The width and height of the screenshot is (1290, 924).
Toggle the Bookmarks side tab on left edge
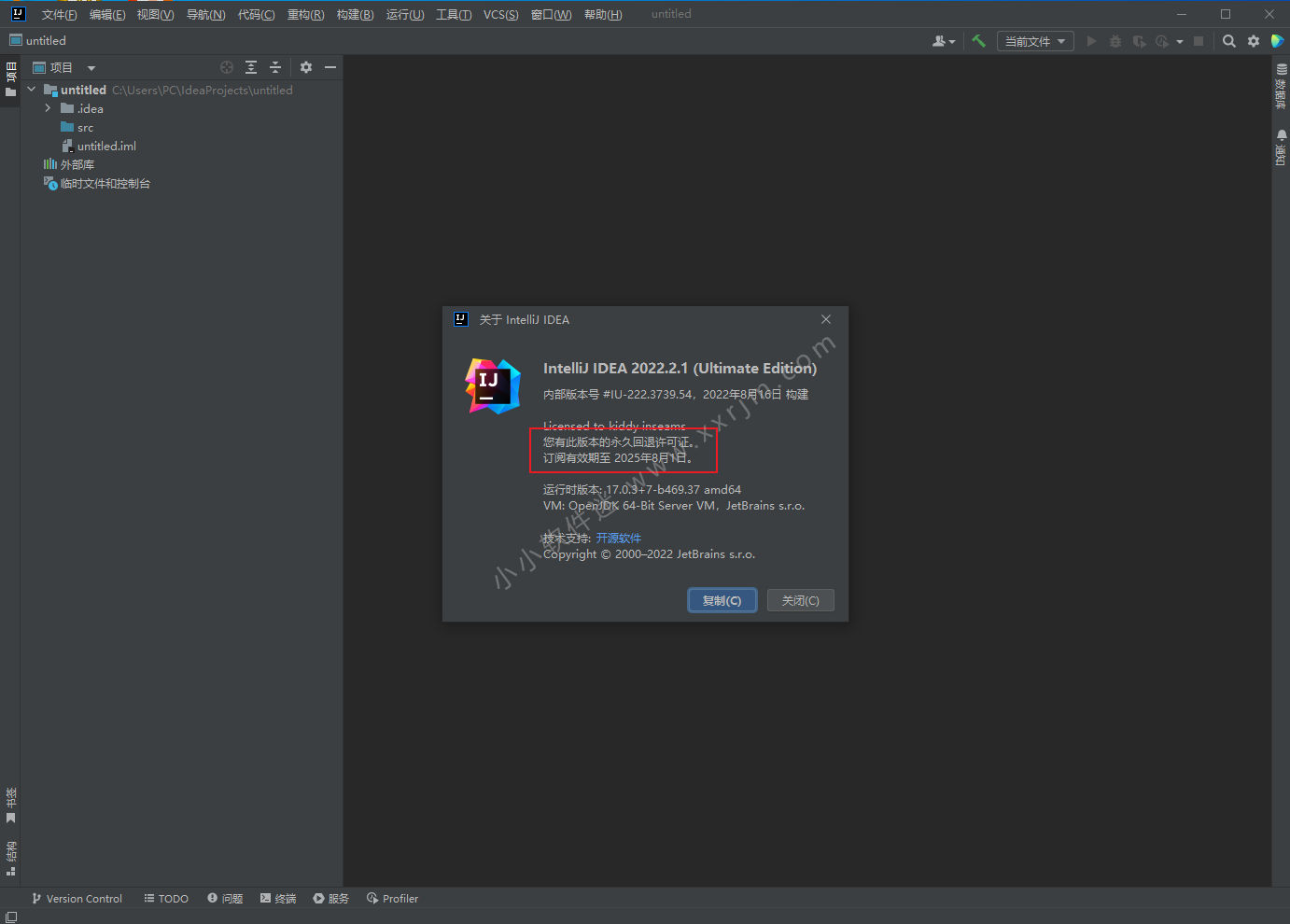[x=10, y=805]
